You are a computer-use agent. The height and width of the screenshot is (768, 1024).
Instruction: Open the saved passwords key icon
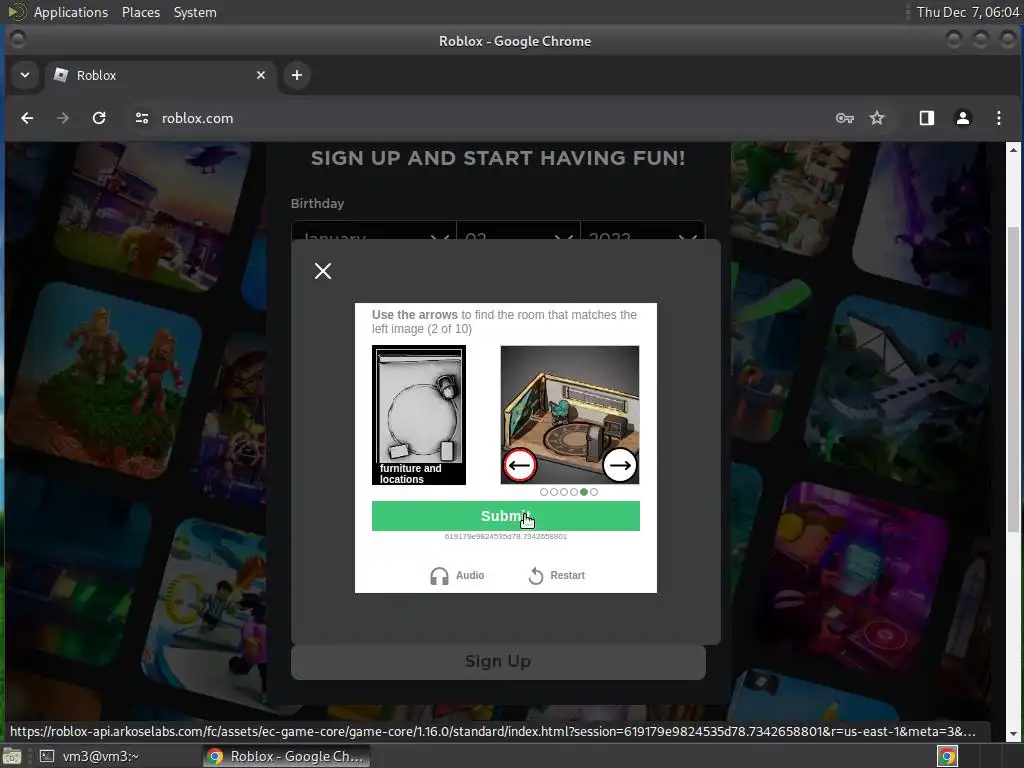click(x=844, y=118)
